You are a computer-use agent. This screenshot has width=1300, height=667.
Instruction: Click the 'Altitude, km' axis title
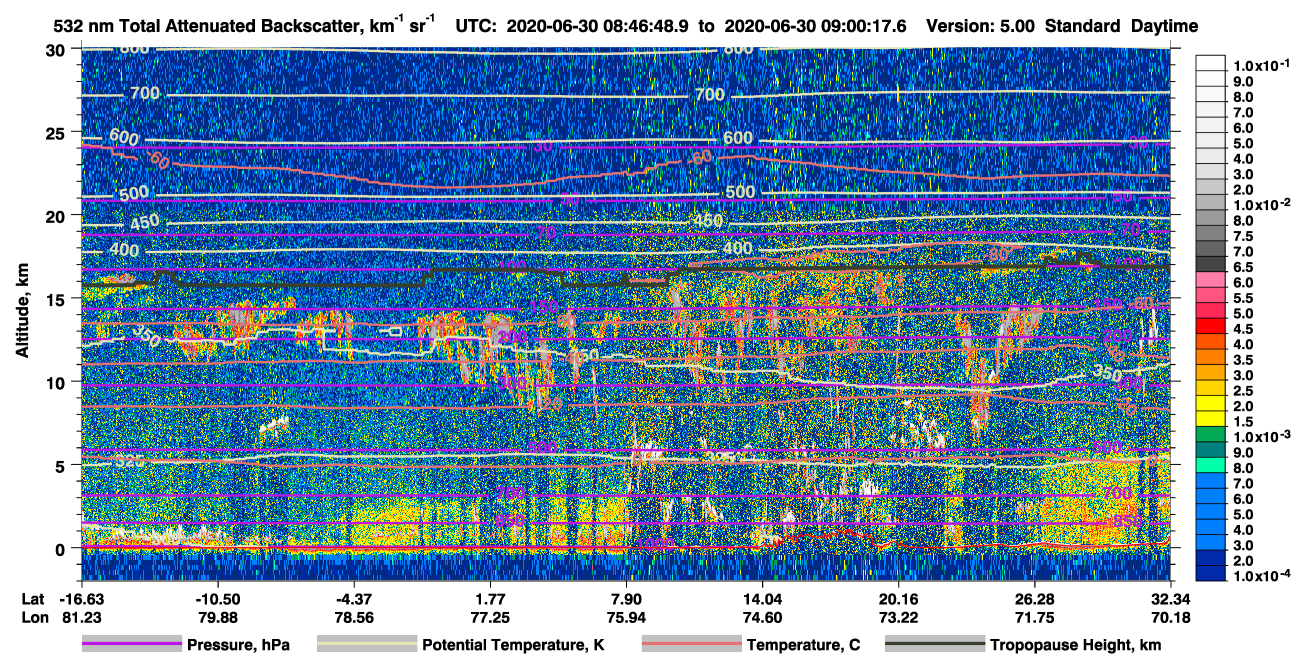click(22, 313)
